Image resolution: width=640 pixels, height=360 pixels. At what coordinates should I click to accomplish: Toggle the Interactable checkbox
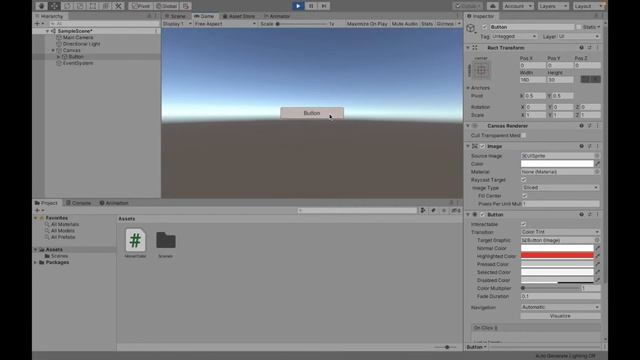[524, 224]
